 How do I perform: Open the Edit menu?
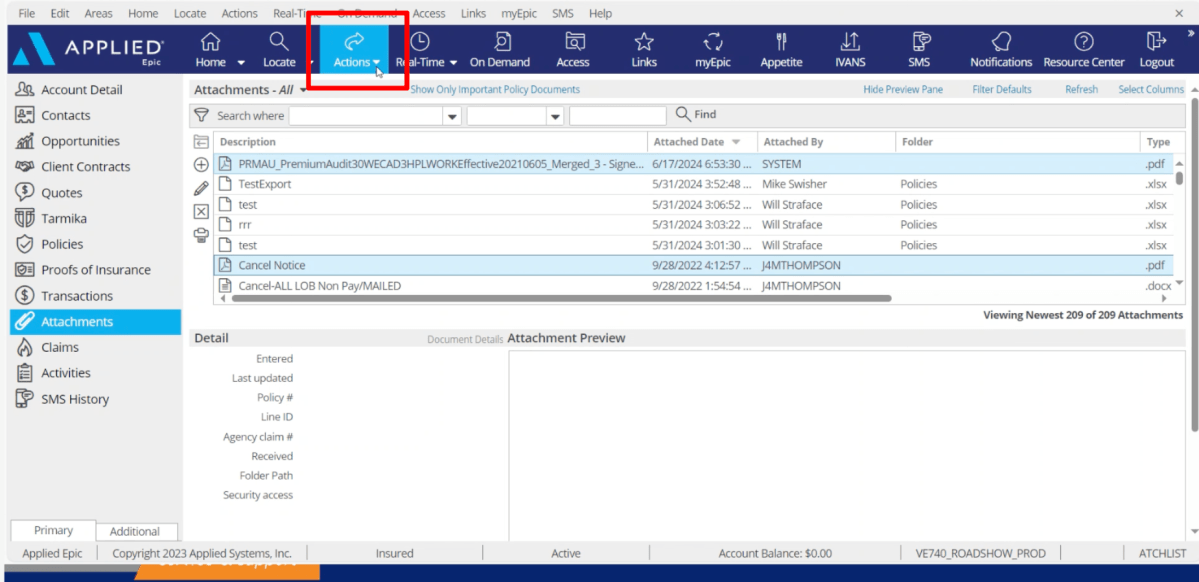(60, 14)
